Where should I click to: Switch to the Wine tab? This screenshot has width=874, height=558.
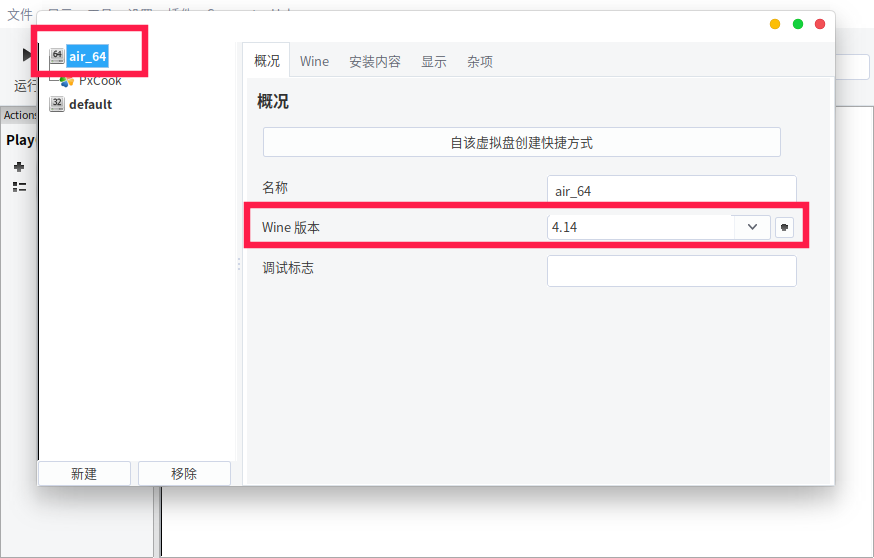[x=314, y=61]
